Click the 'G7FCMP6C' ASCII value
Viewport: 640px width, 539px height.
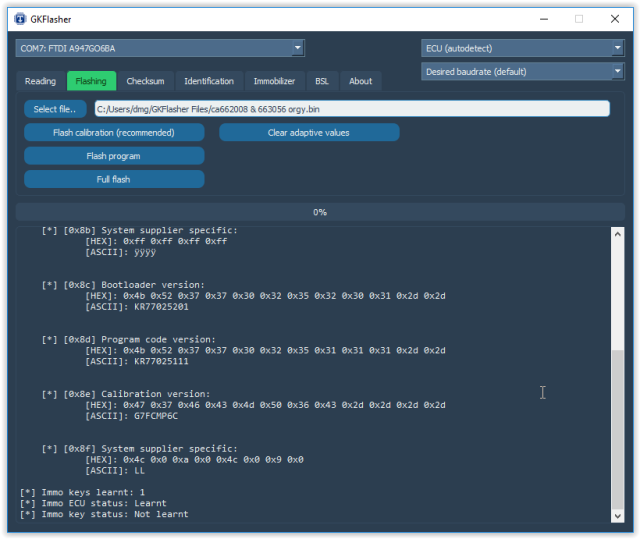(x=156, y=416)
